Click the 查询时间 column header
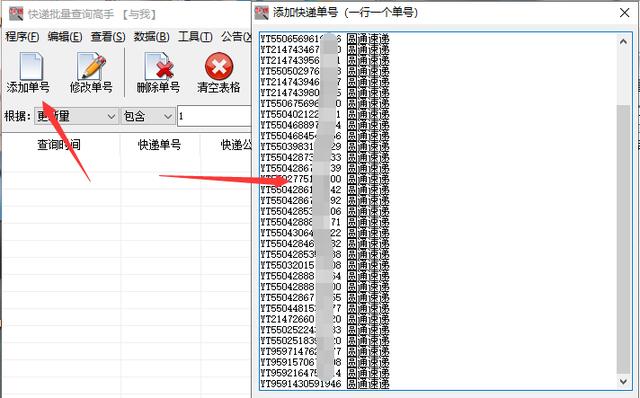 pyautogui.click(x=59, y=145)
